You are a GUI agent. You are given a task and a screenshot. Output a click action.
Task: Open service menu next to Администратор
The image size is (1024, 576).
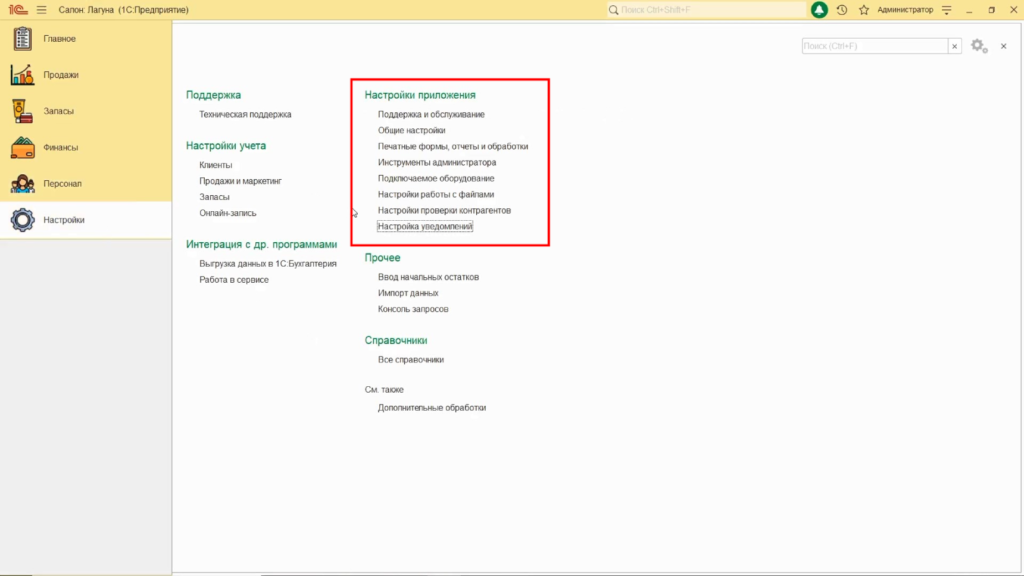[x=946, y=10]
